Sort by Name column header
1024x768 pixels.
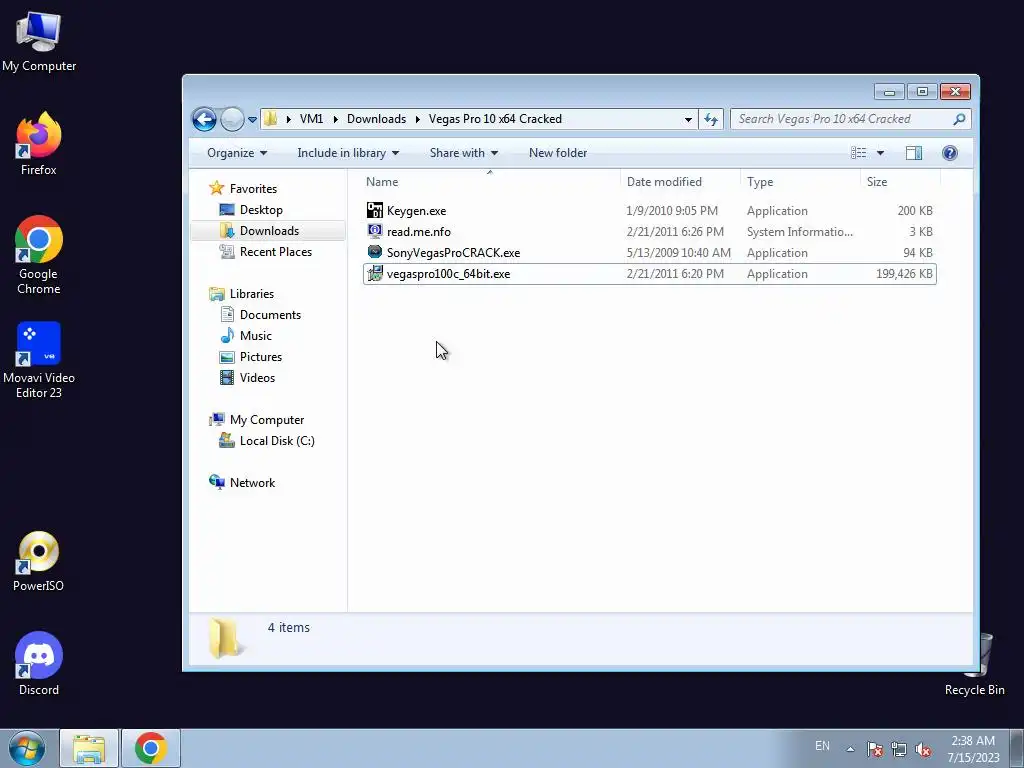click(x=382, y=182)
